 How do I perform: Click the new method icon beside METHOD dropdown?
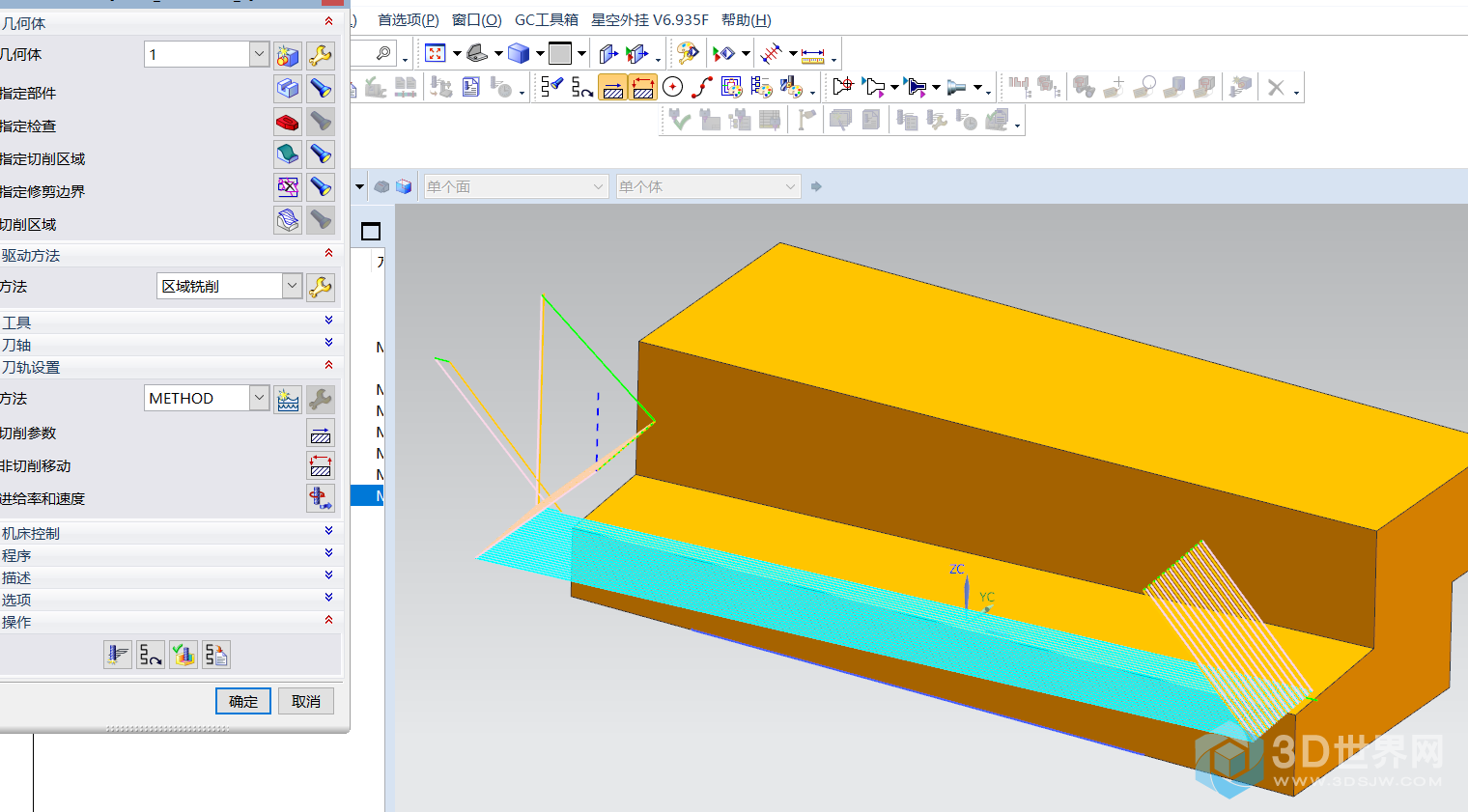tap(288, 399)
